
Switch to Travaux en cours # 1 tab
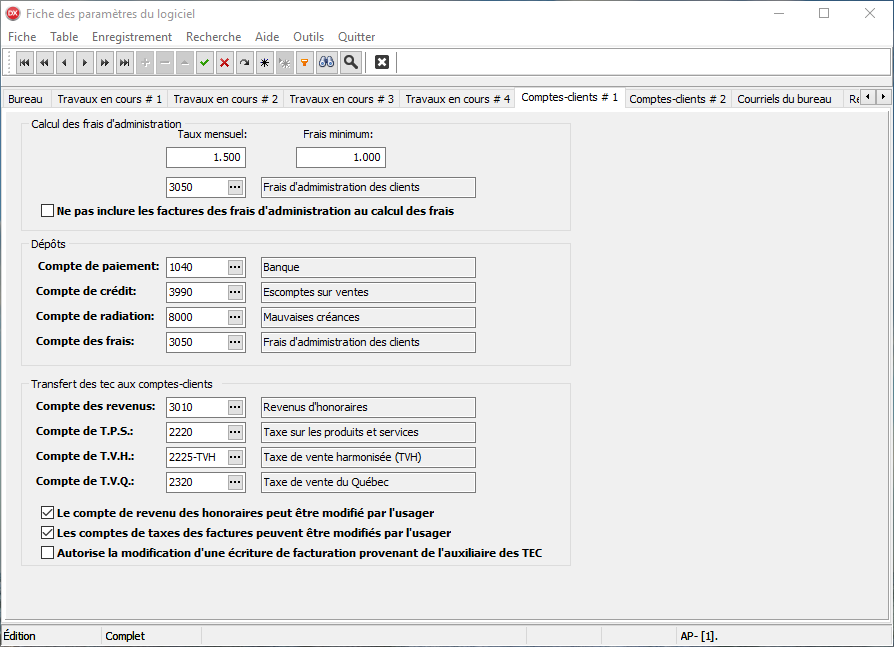coord(109,99)
